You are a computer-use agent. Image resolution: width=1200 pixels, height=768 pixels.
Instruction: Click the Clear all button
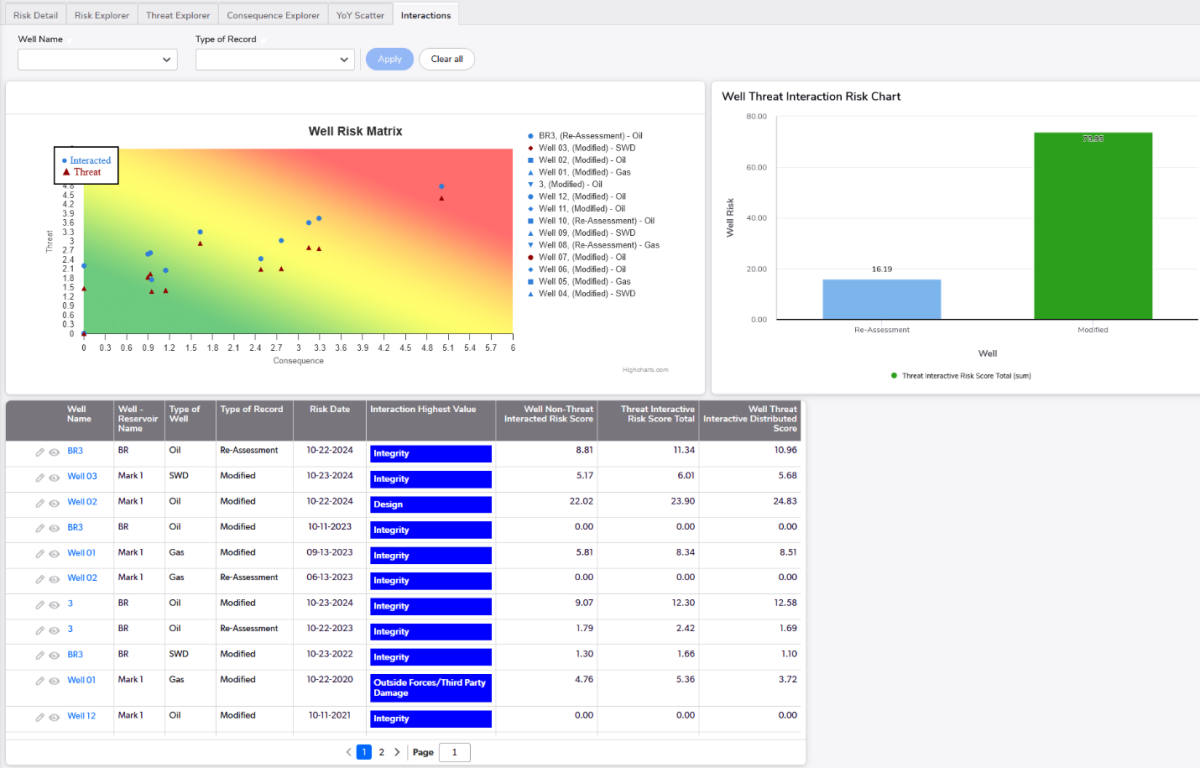(446, 59)
